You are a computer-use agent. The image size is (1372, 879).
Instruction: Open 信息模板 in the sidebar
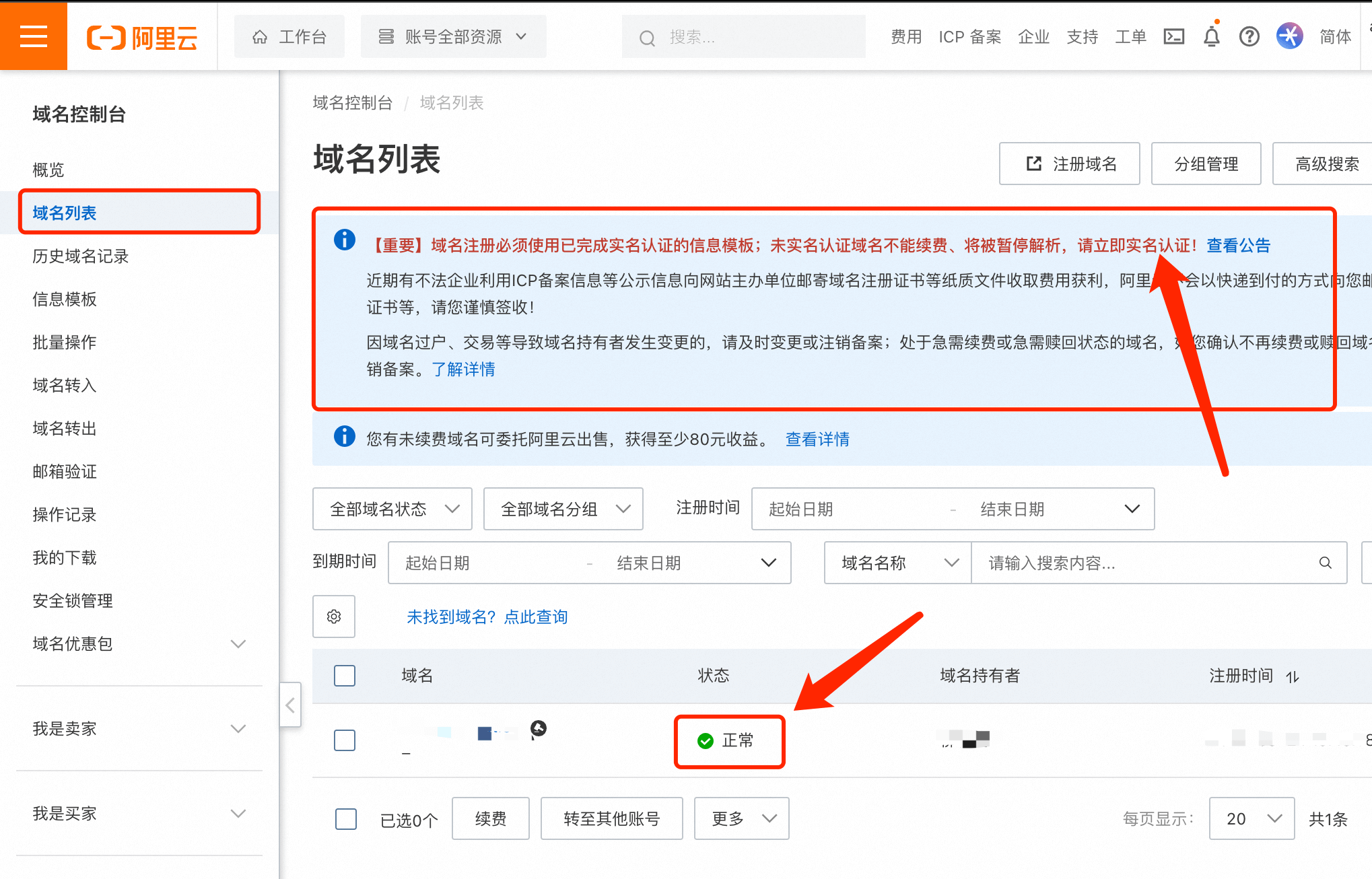65,299
